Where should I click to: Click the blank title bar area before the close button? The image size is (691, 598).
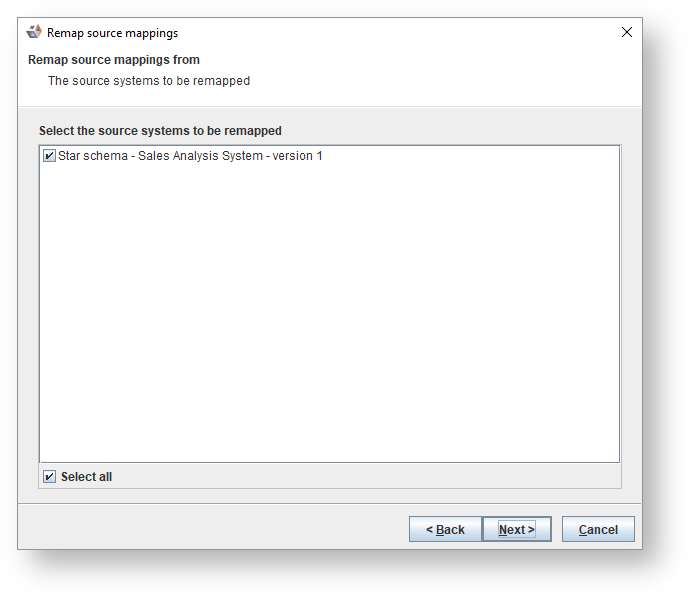coord(400,32)
